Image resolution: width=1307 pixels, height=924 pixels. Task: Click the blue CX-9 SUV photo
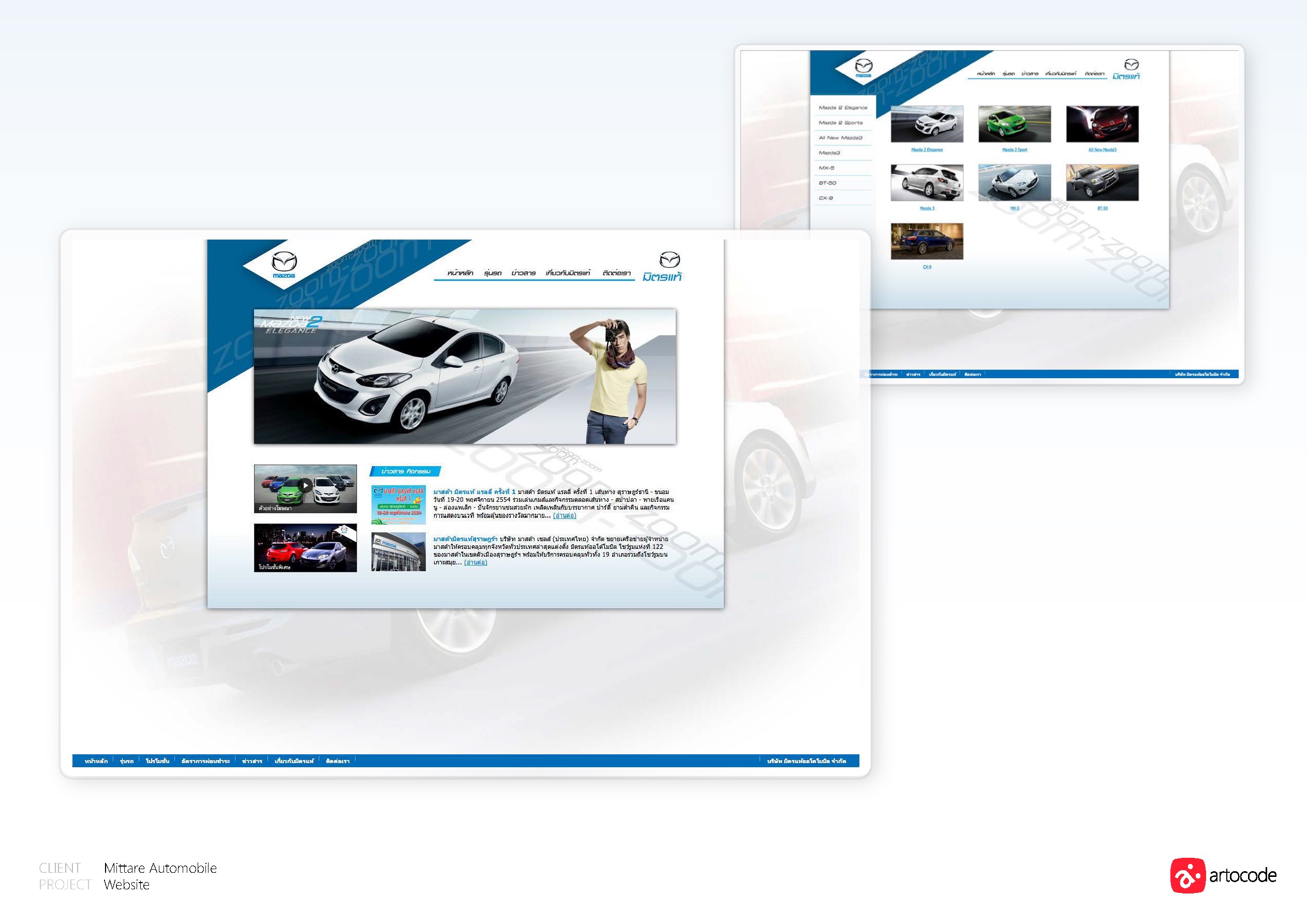(927, 242)
